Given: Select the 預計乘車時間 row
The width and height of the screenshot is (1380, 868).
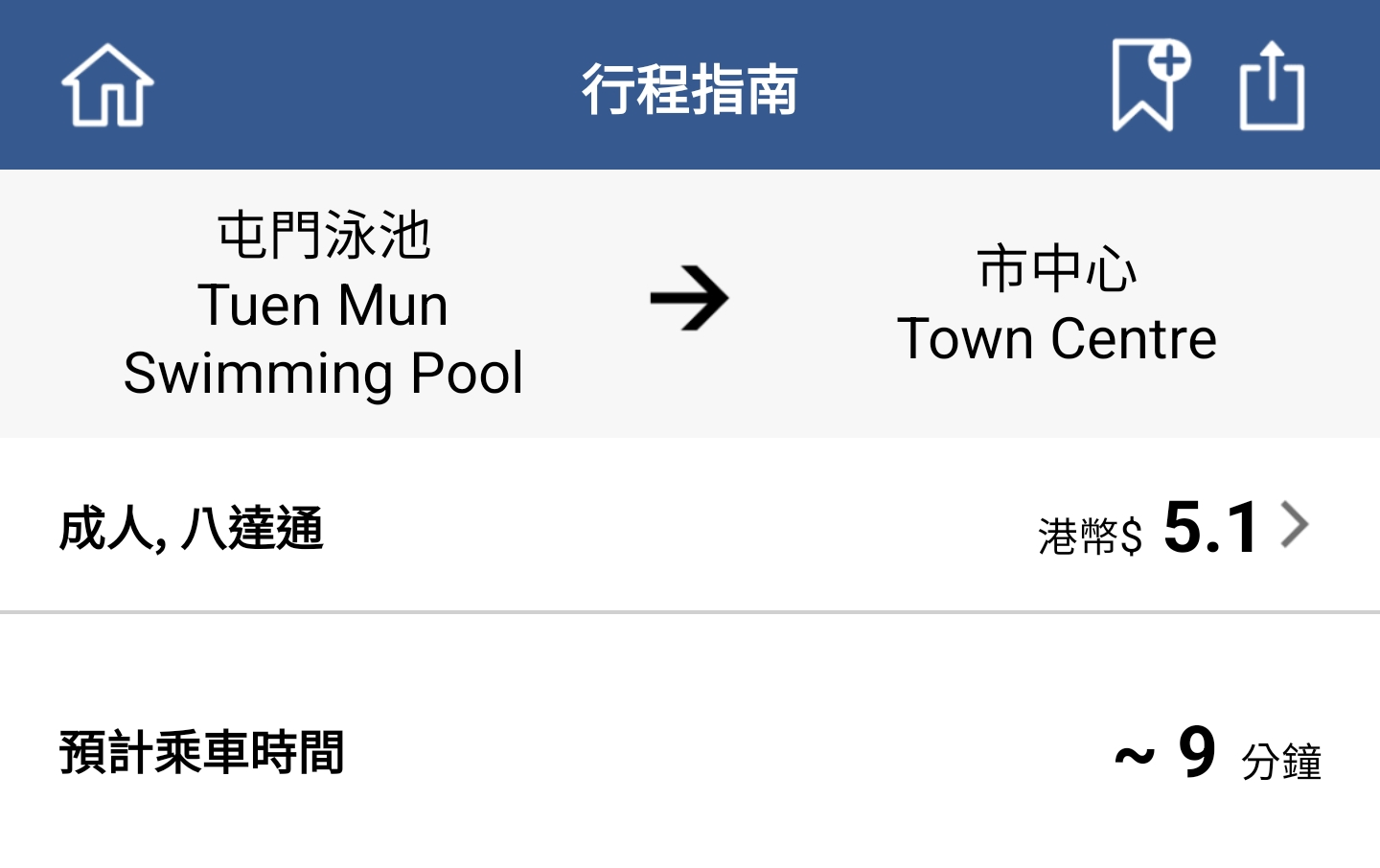Looking at the screenshot, I should [x=690, y=752].
